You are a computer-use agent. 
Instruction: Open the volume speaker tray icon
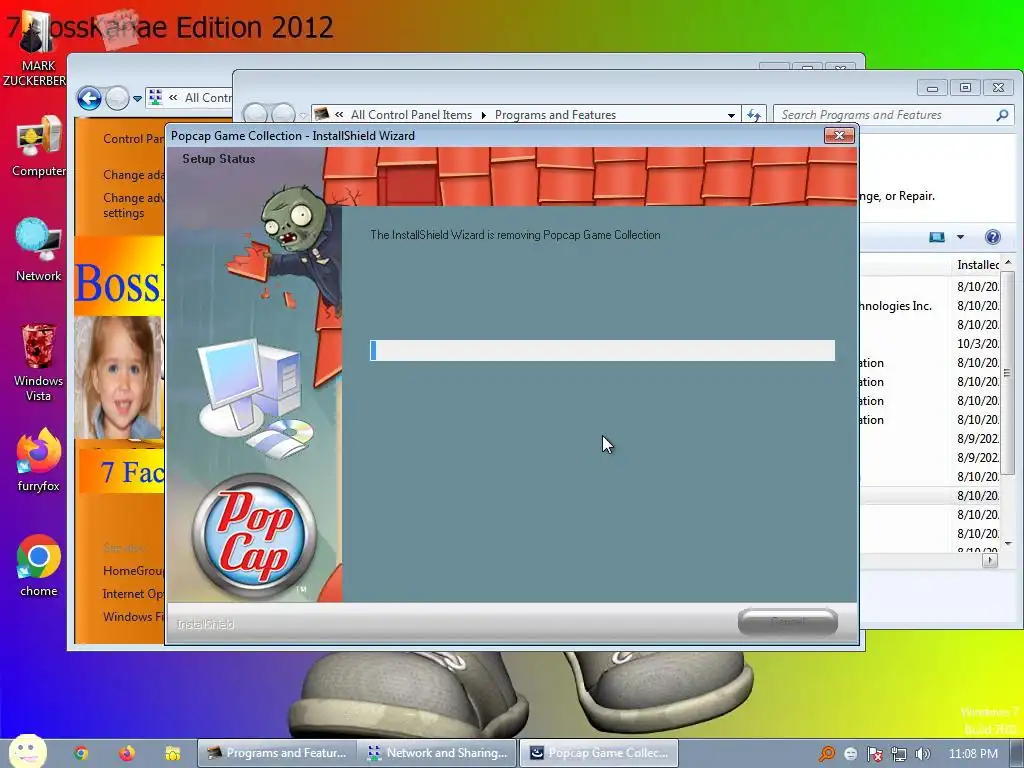(922, 754)
